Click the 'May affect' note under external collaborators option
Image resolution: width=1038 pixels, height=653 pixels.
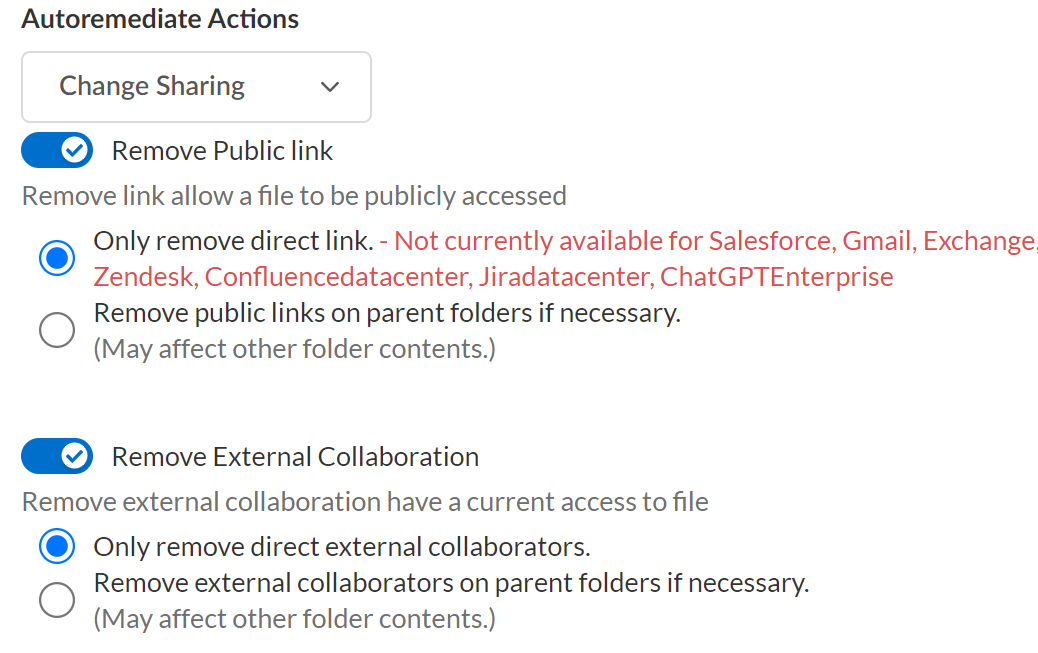(294, 619)
